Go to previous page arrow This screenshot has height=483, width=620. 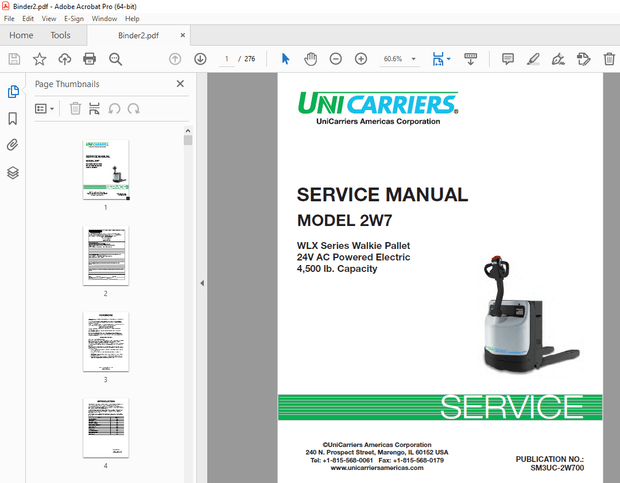(175, 59)
